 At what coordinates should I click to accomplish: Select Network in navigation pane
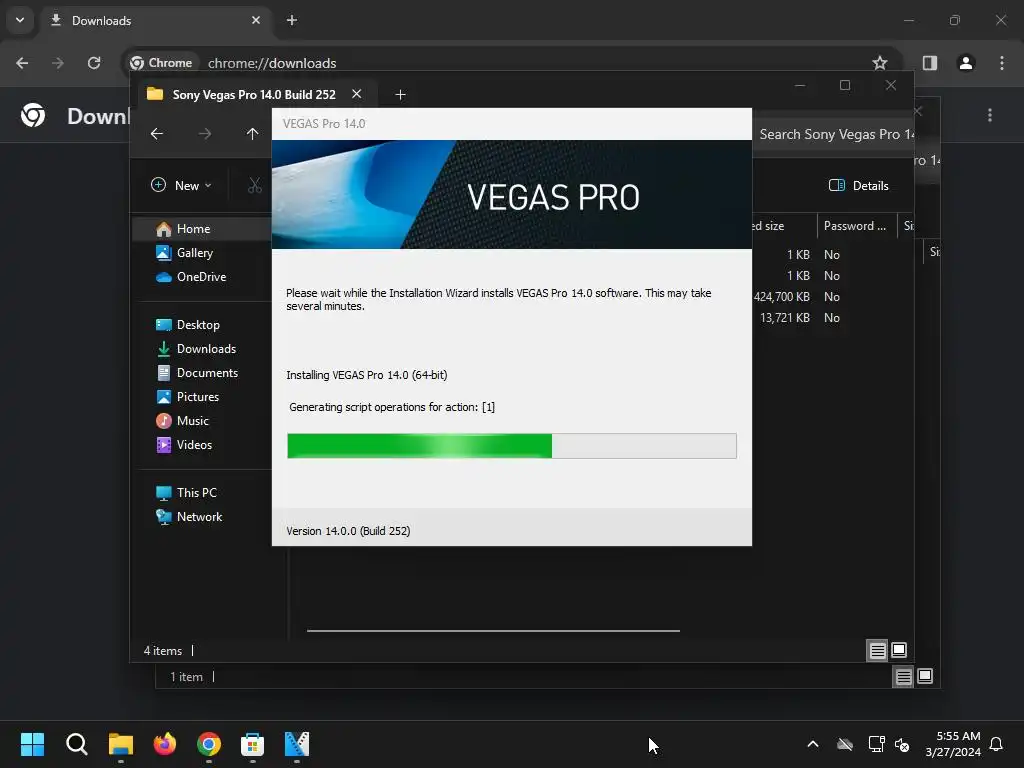[x=199, y=517]
